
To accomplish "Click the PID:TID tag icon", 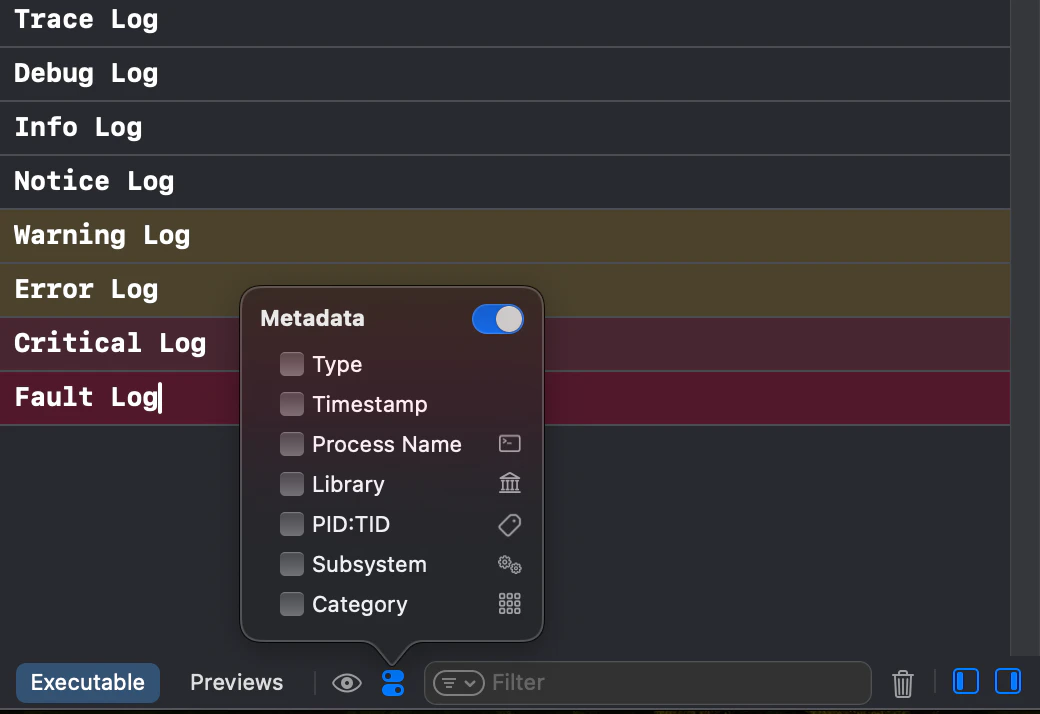I will tap(509, 525).
